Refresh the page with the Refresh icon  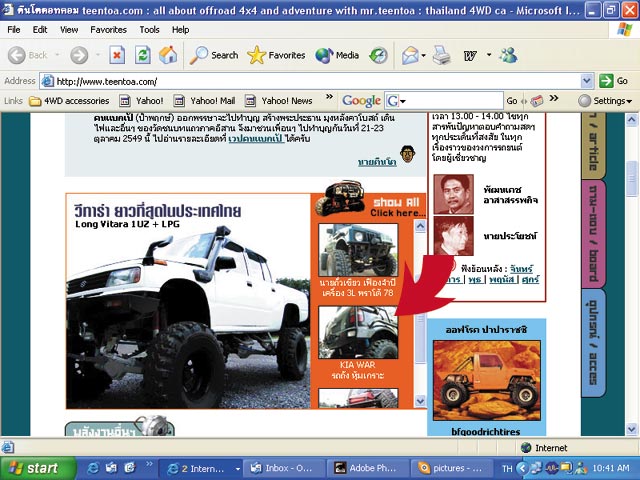coord(142,55)
